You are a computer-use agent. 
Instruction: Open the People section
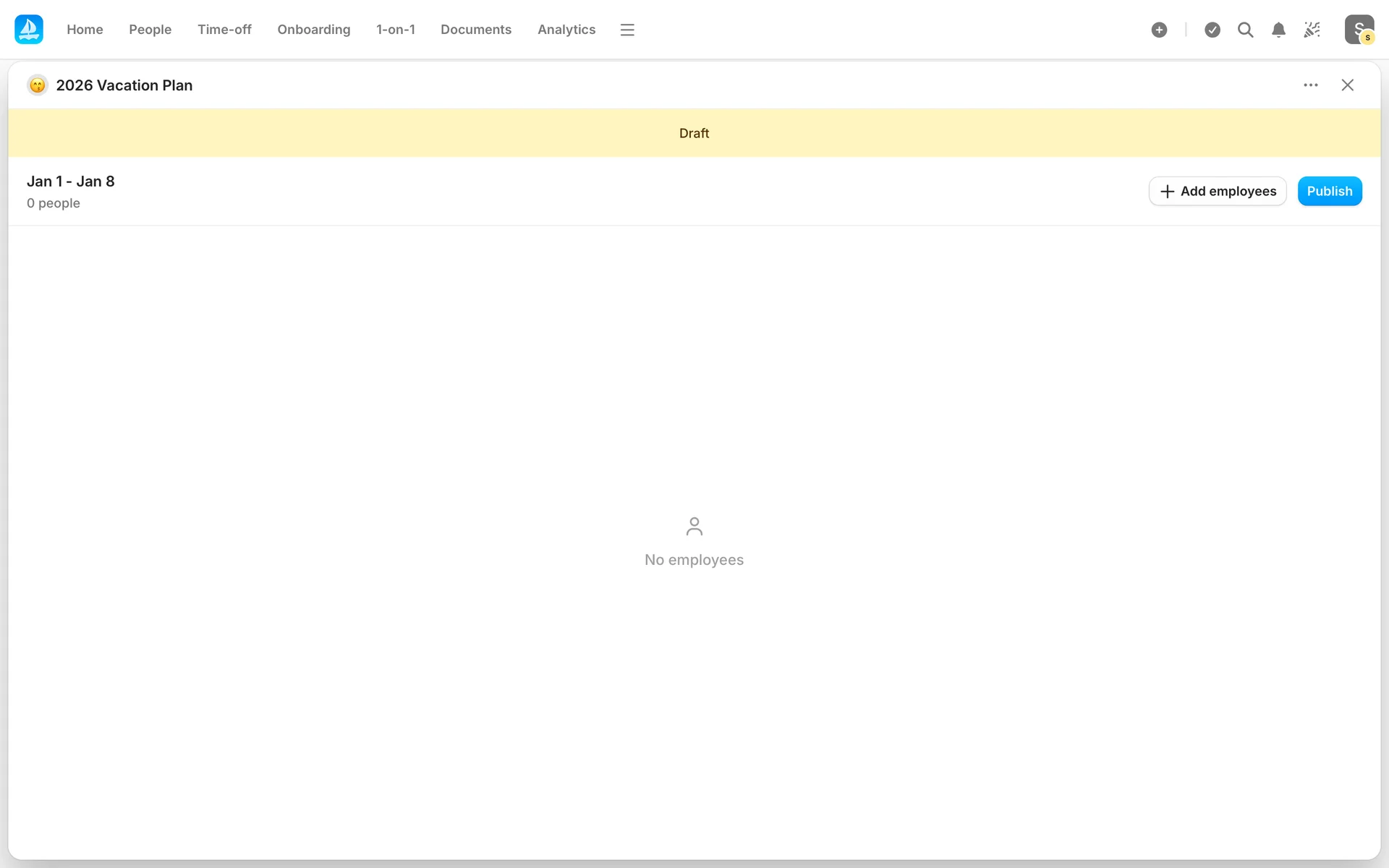tap(150, 30)
